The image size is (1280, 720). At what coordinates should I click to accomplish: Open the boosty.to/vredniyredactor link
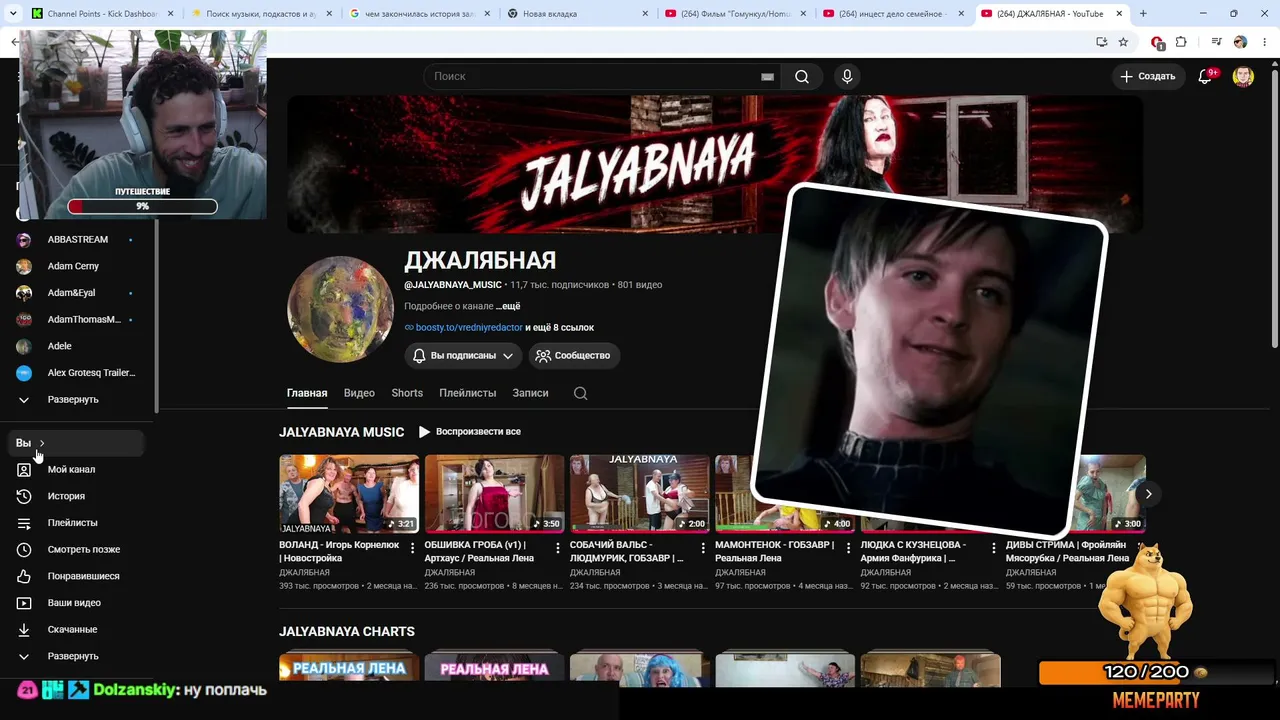pyautogui.click(x=469, y=328)
